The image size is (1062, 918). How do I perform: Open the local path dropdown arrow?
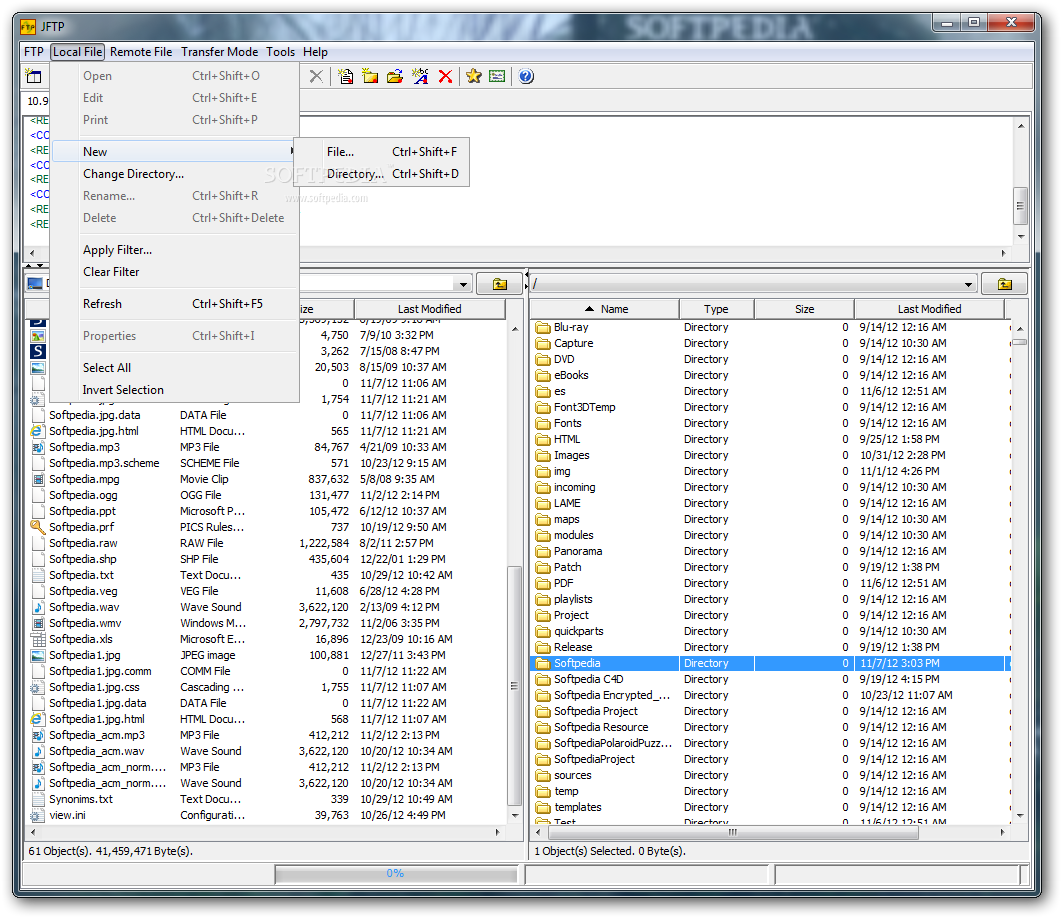(463, 284)
